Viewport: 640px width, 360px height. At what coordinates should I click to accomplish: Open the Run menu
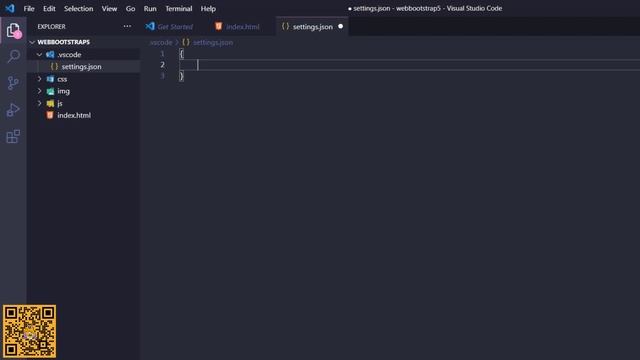point(150,9)
